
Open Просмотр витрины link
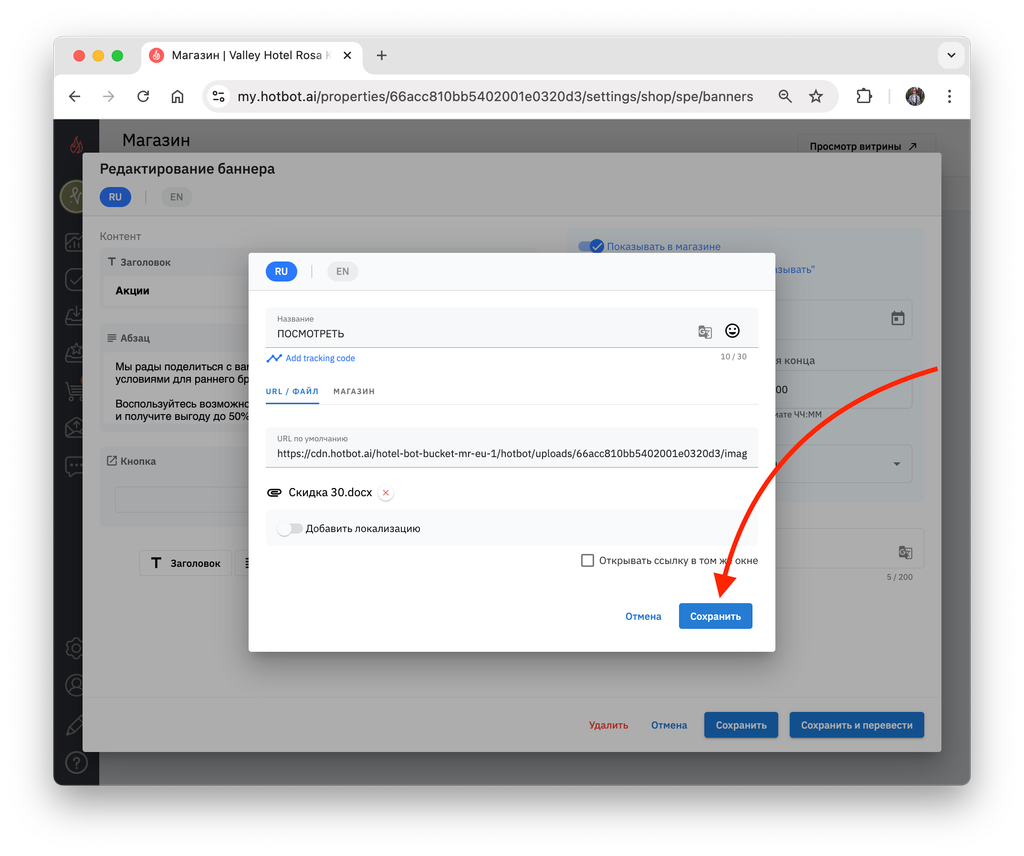(x=863, y=146)
